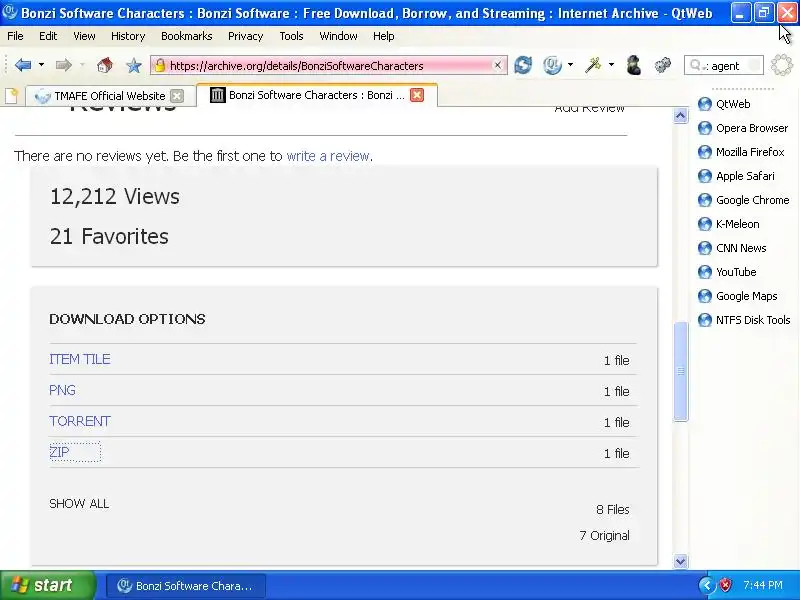Open the Privacy menu
Image resolution: width=800 pixels, height=600 pixels.
pyautogui.click(x=245, y=36)
